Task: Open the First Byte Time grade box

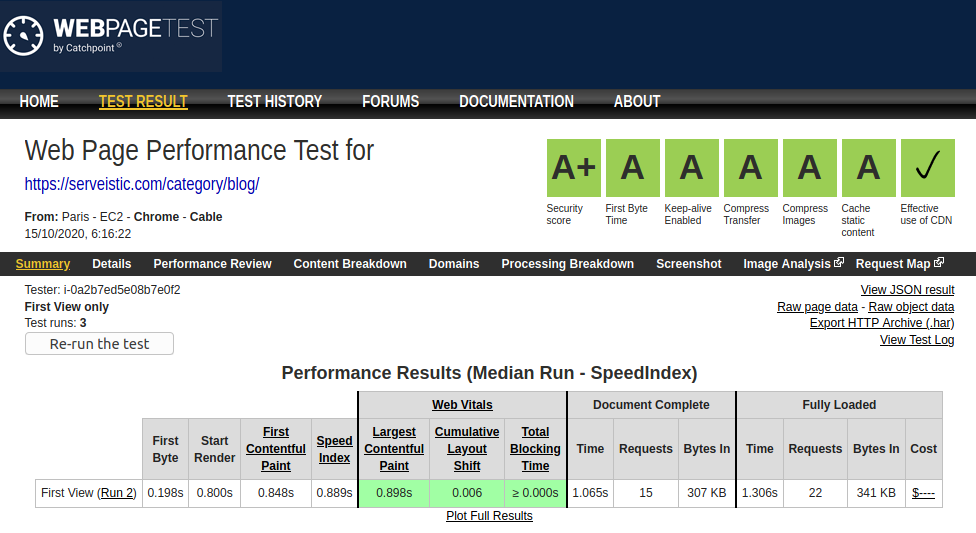Action: [x=632, y=167]
